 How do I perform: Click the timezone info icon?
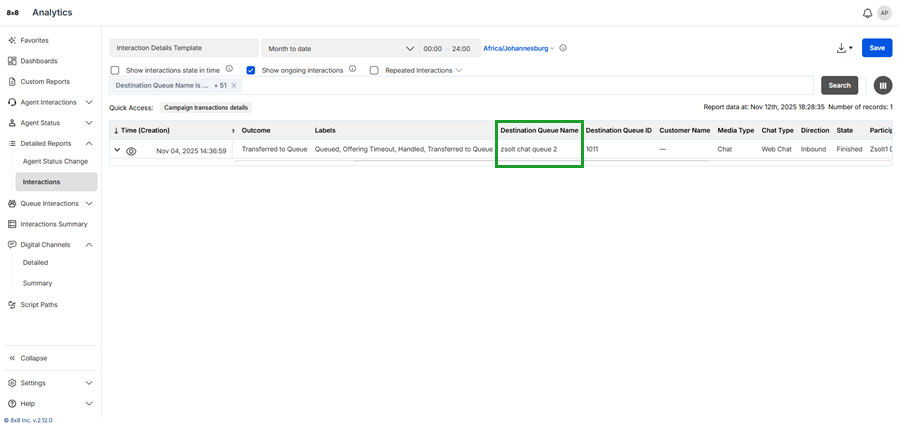coord(563,48)
